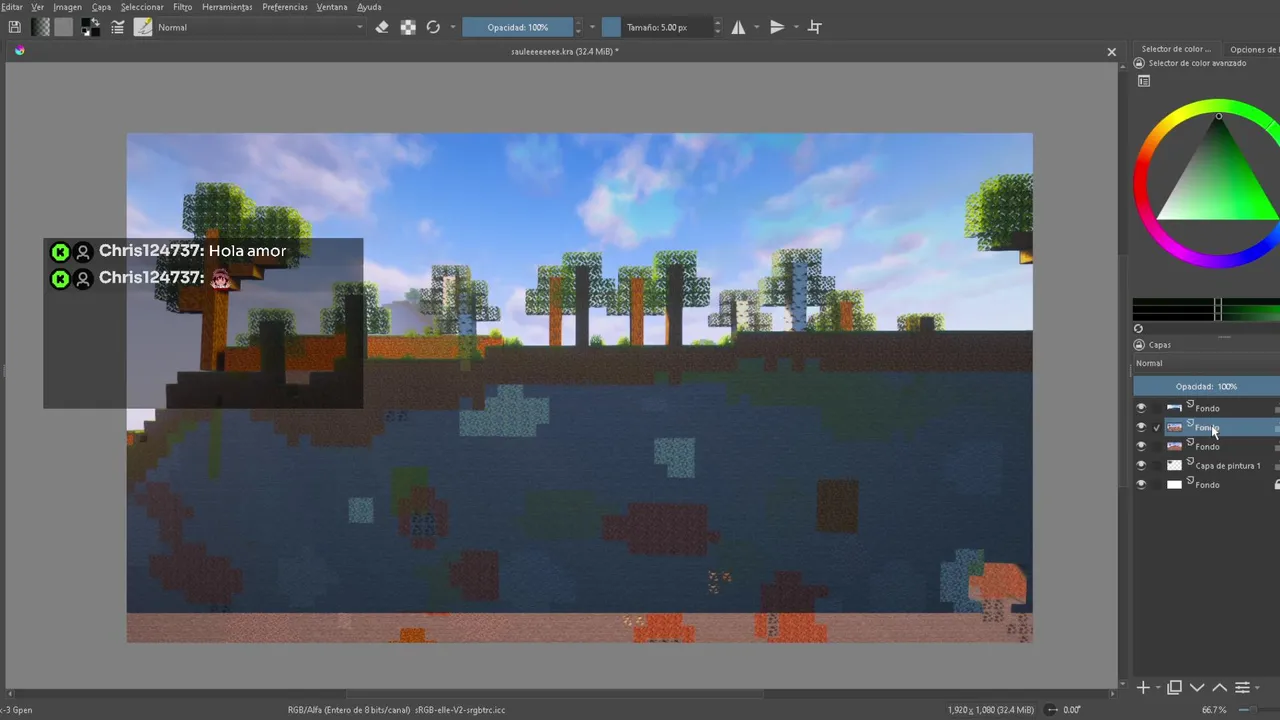
Task: Open the color selector settings icon
Action: (x=1144, y=81)
